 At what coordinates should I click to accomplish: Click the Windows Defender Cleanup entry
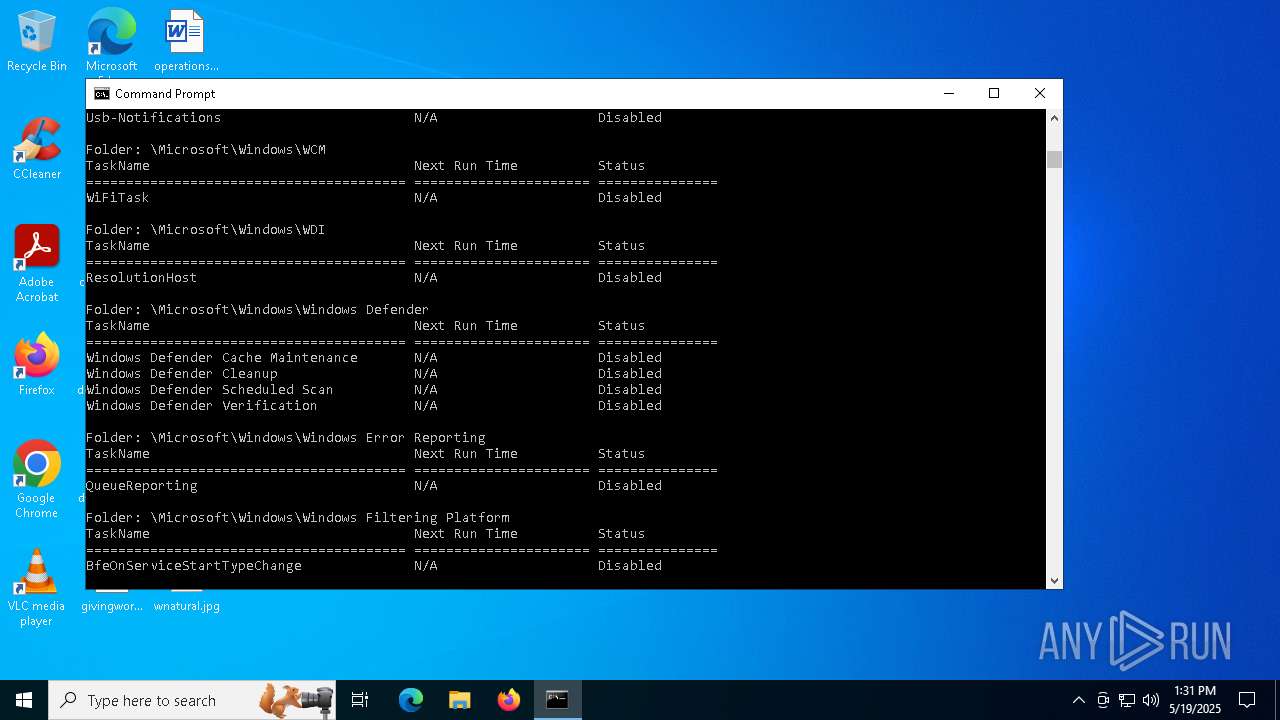181,374
